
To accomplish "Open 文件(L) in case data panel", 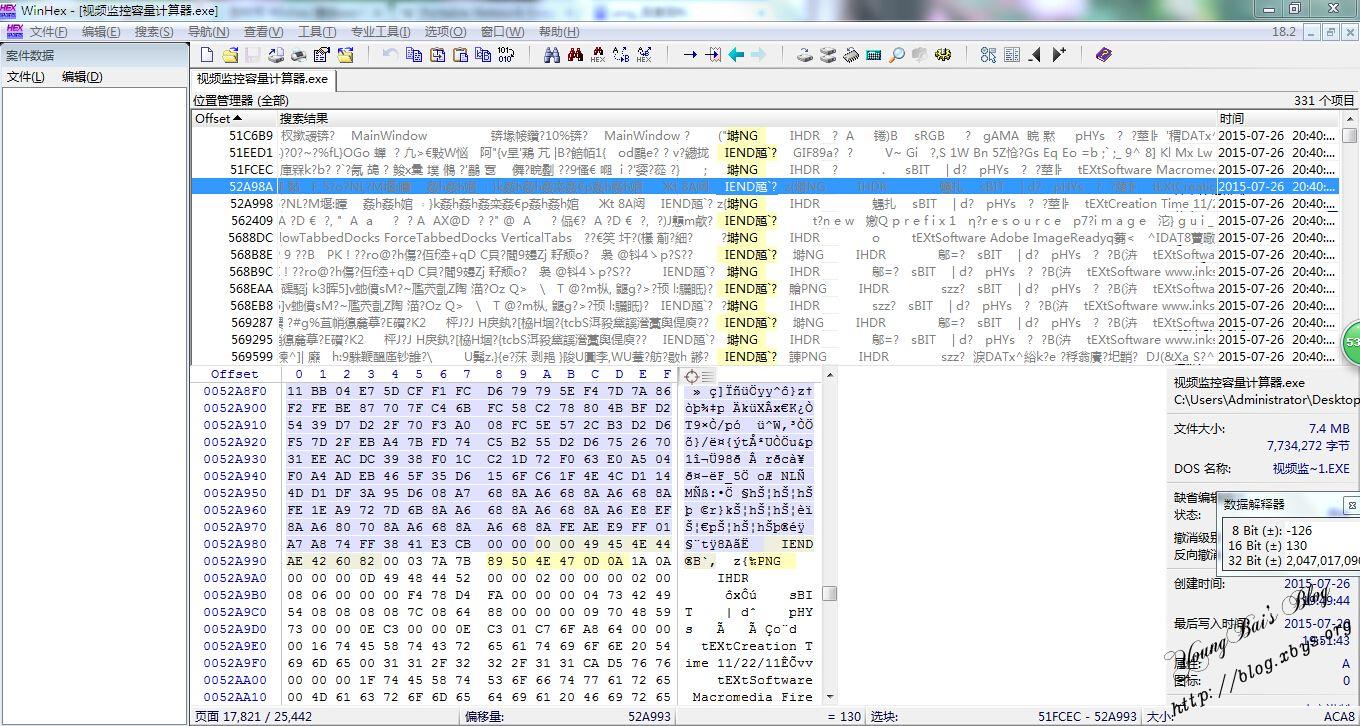I will 25,77.
